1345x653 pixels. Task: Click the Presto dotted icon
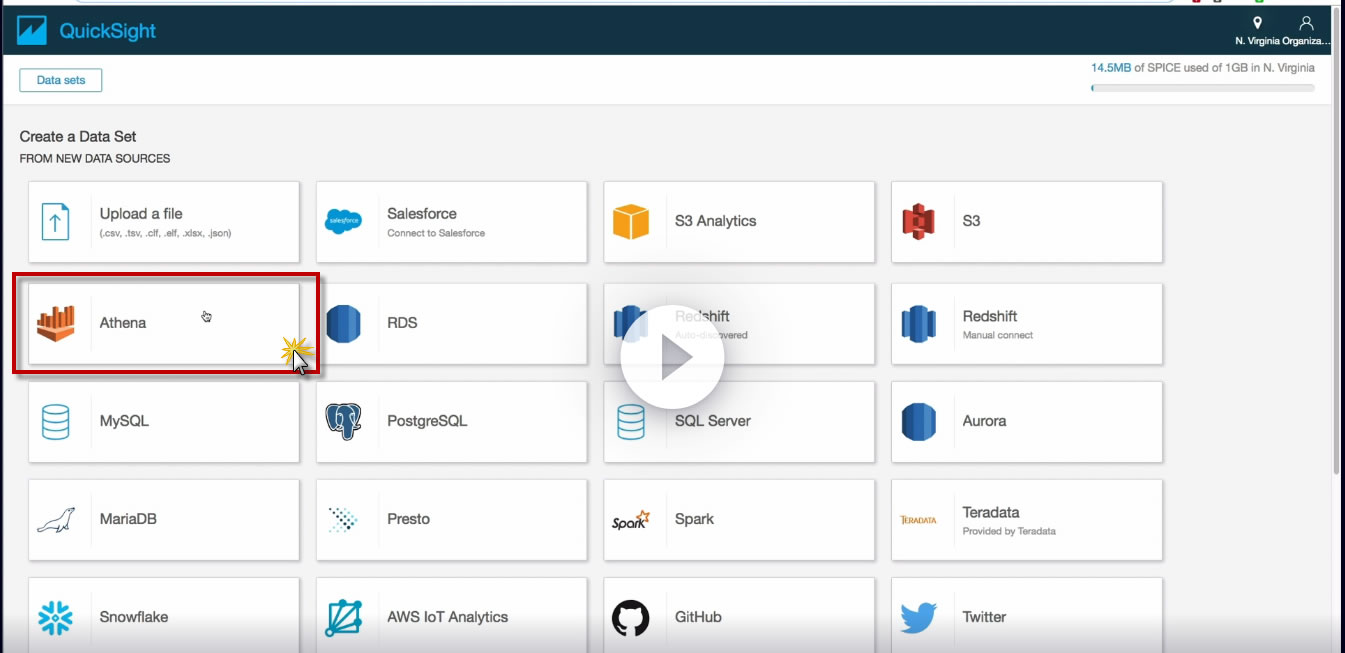pos(343,519)
